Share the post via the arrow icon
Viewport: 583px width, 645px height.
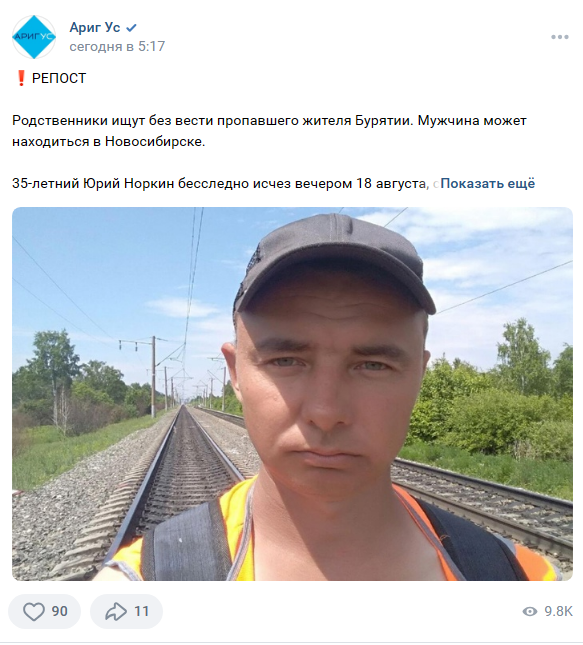[x=116, y=611]
